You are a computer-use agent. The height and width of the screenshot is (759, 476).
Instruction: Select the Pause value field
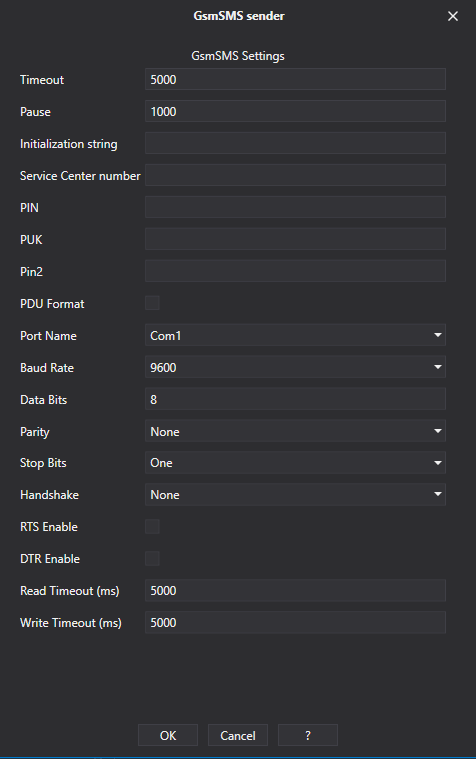pyautogui.click(x=295, y=111)
